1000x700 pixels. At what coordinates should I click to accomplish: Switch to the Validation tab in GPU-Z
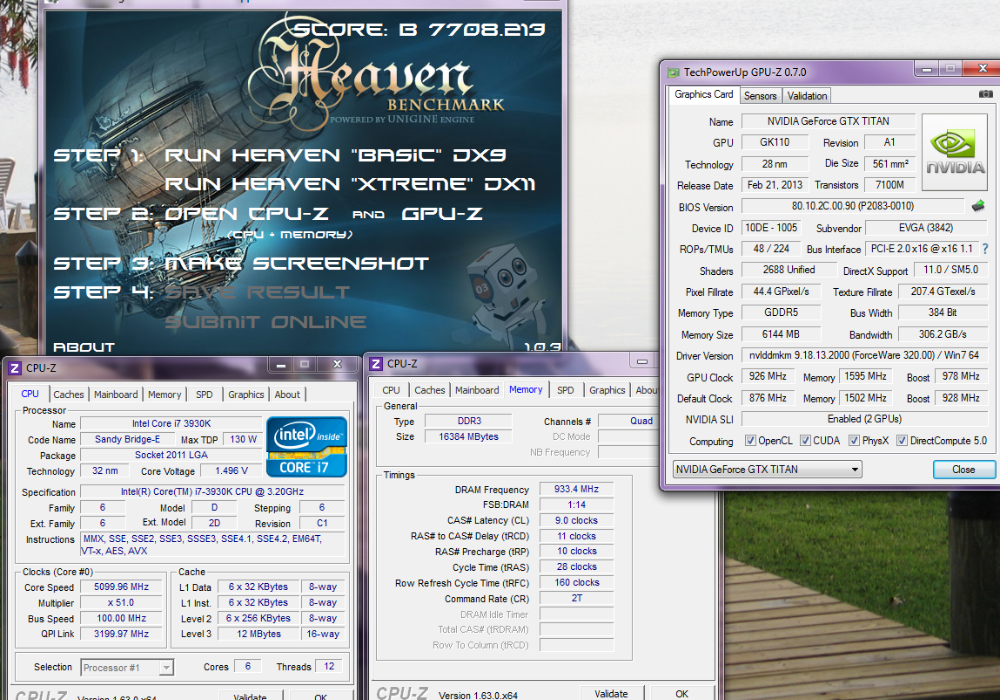(807, 96)
